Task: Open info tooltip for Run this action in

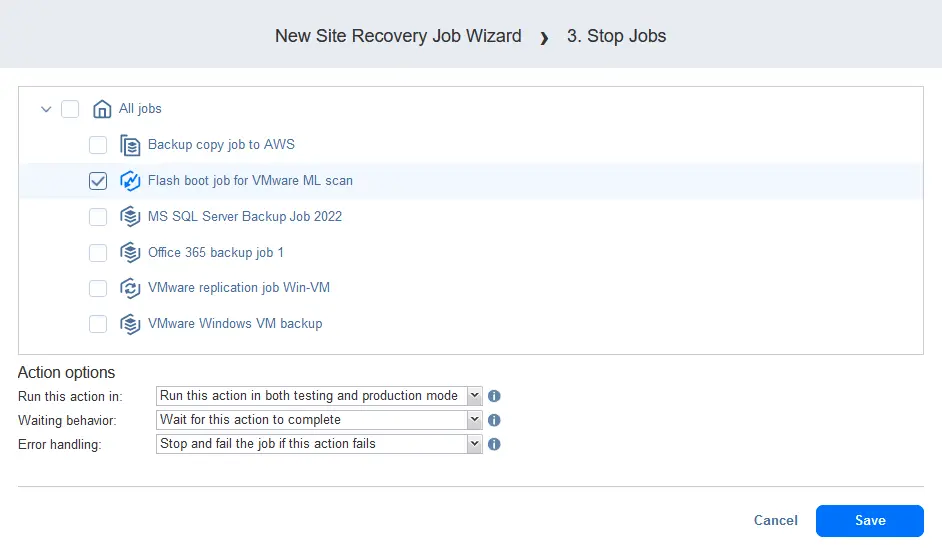Action: [494, 396]
